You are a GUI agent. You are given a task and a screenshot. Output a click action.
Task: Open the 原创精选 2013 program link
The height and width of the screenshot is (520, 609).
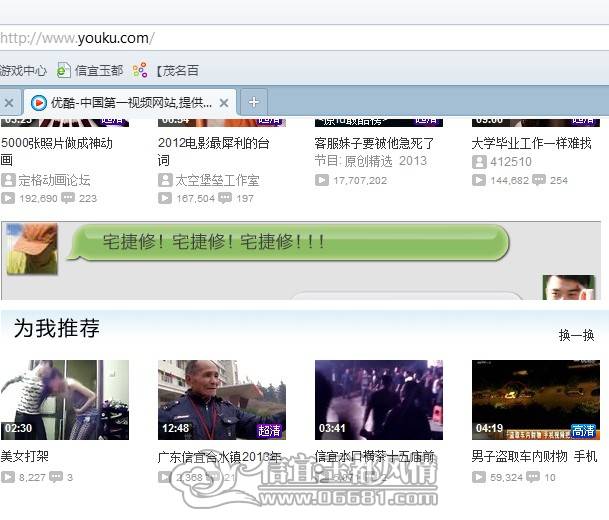(x=385, y=161)
